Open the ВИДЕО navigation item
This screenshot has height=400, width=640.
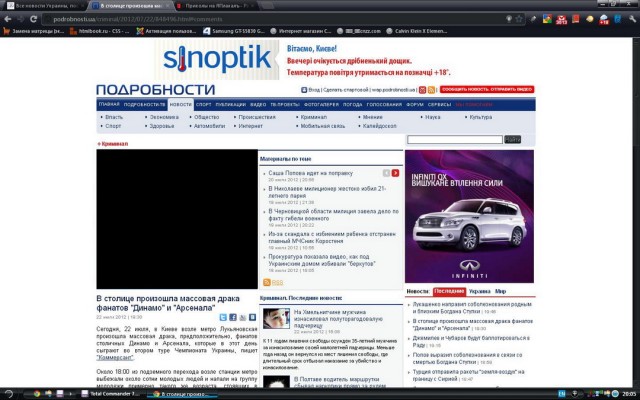[x=258, y=104]
